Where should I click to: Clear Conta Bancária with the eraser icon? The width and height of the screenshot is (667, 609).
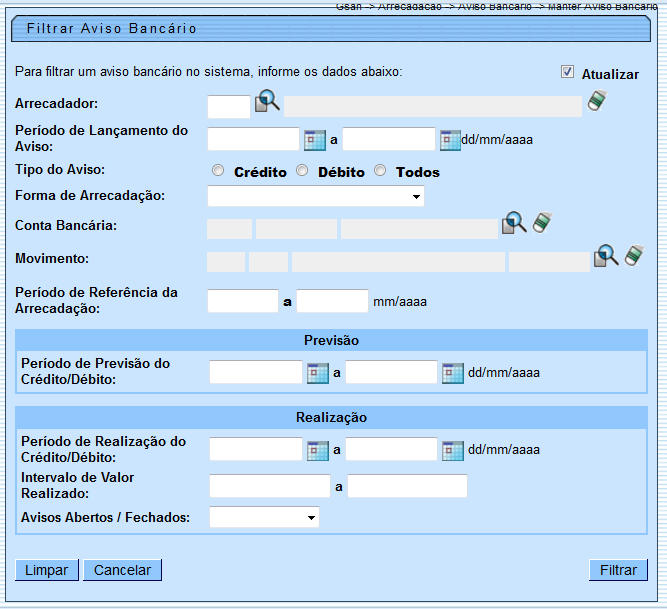coord(542,223)
